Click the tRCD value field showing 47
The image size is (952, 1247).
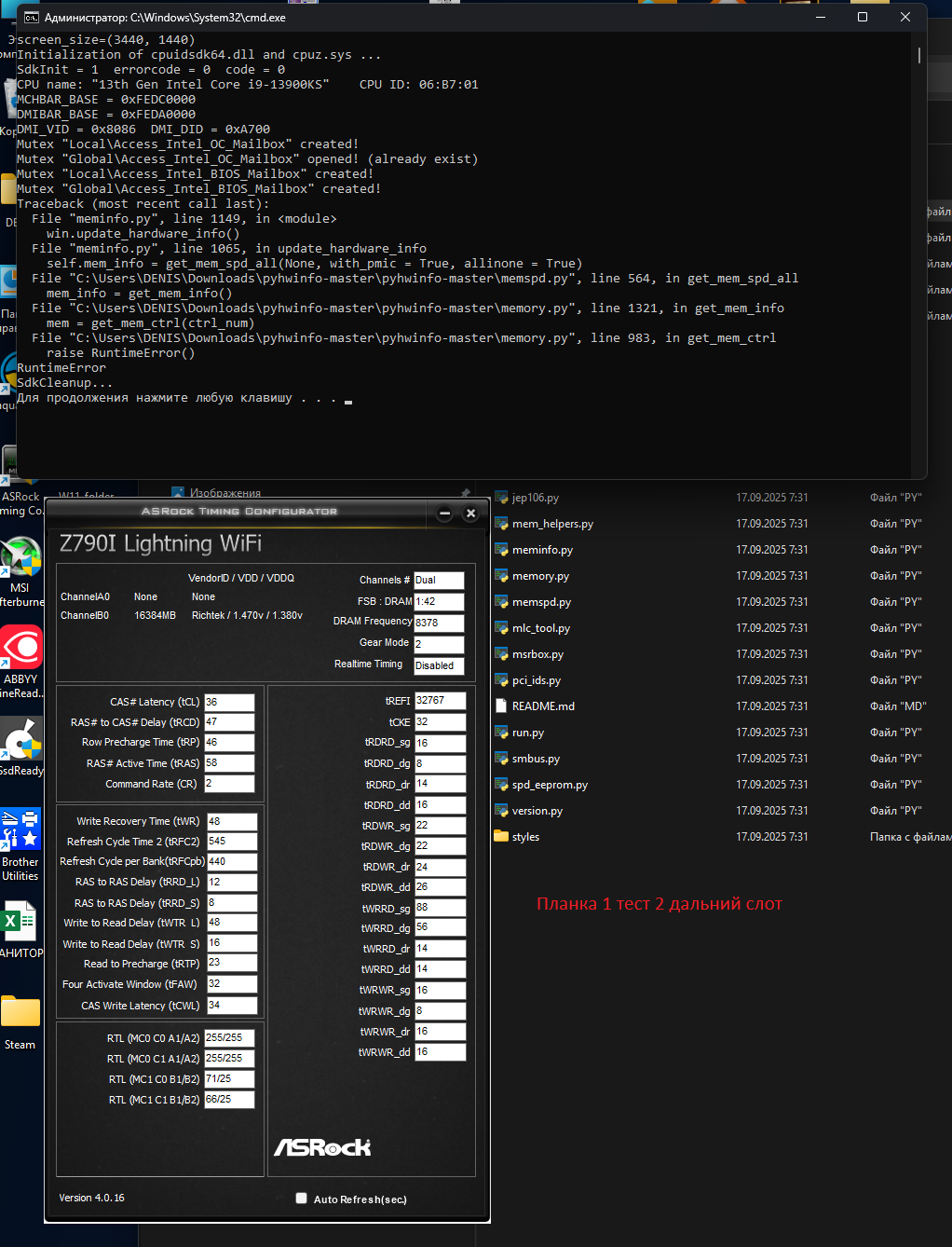229,722
